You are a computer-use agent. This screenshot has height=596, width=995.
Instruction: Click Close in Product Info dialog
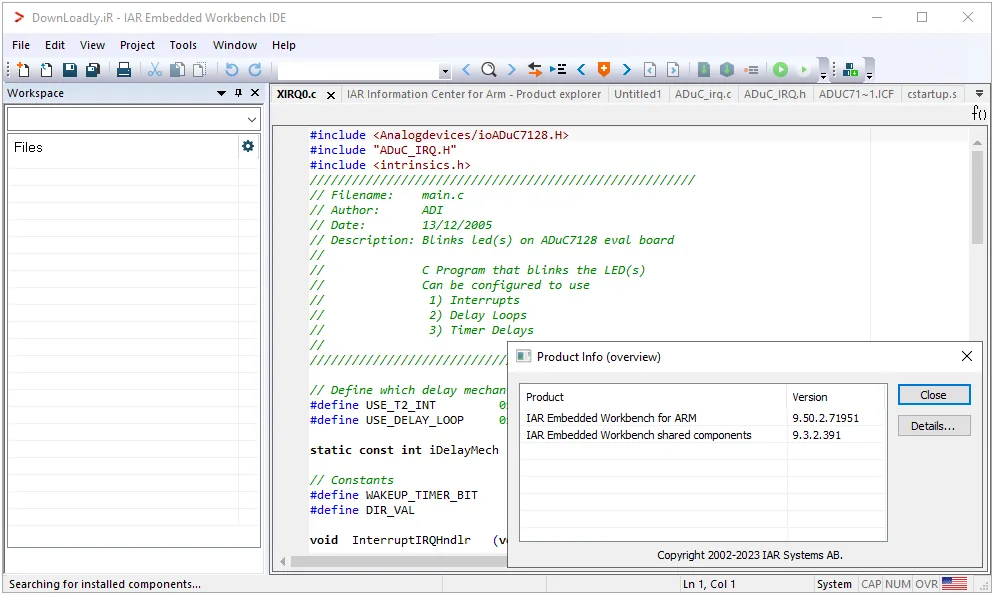(x=933, y=395)
